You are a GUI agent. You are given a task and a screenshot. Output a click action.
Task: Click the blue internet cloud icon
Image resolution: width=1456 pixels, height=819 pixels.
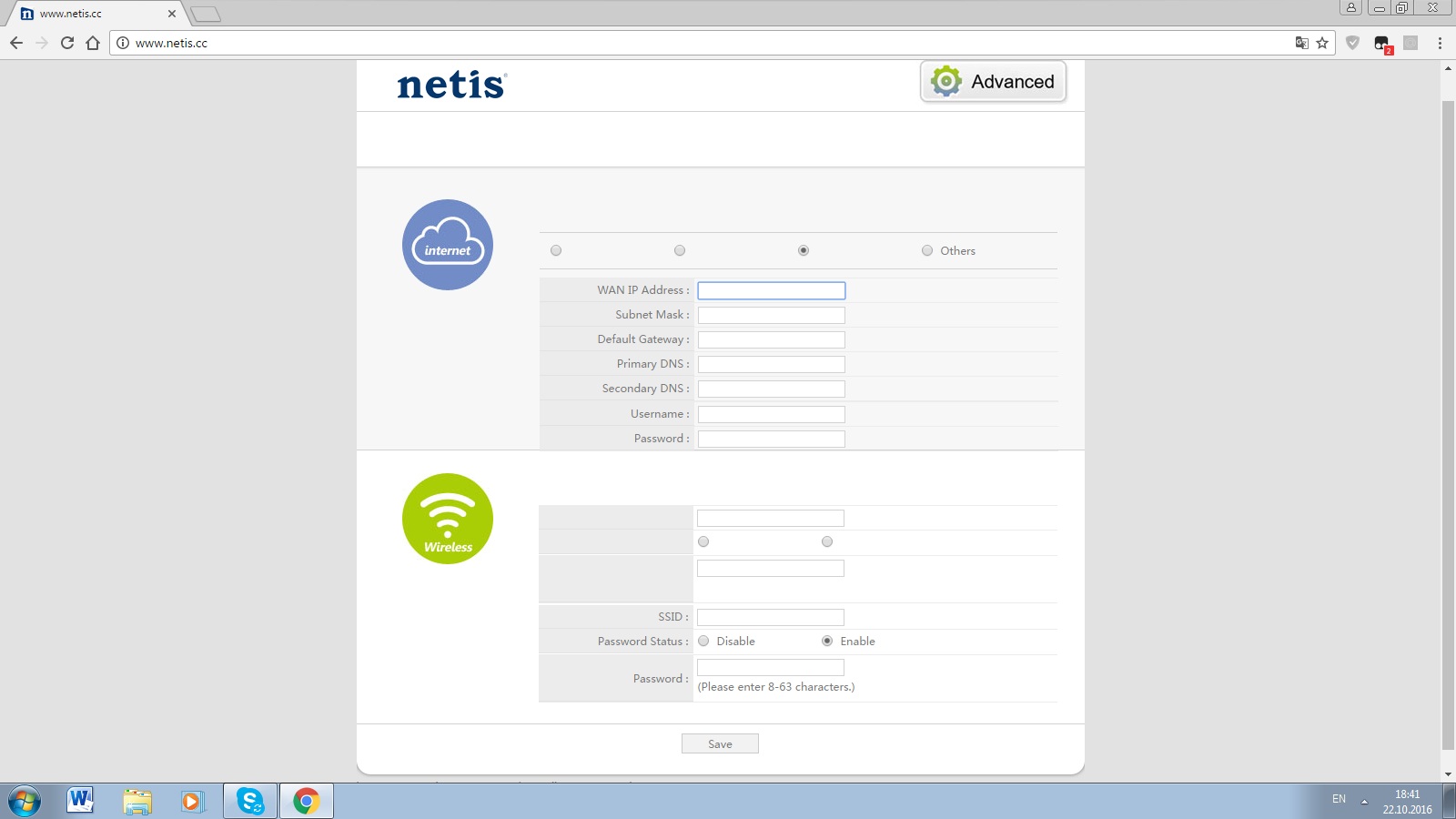[448, 245]
